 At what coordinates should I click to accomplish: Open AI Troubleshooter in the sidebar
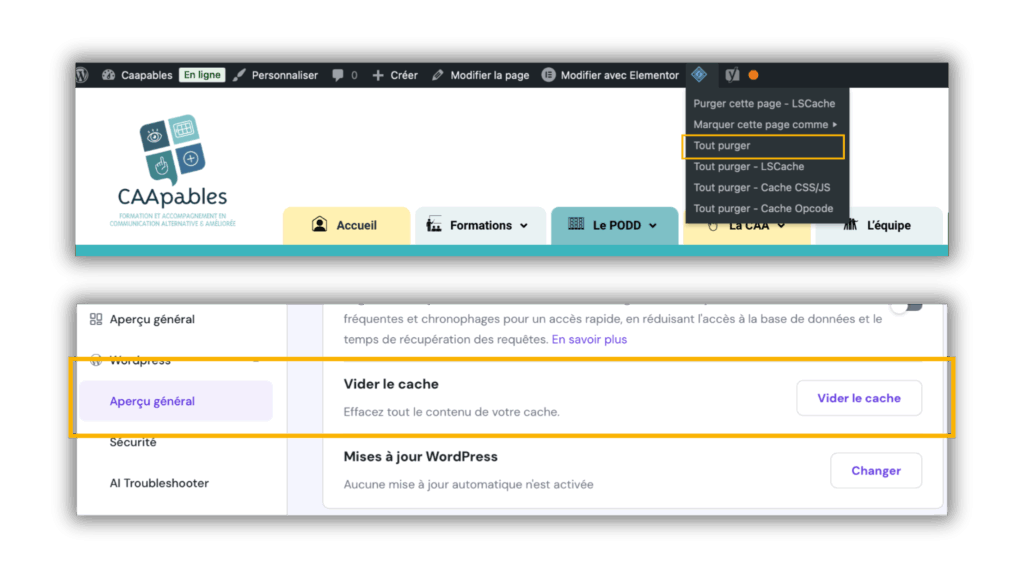(x=159, y=483)
